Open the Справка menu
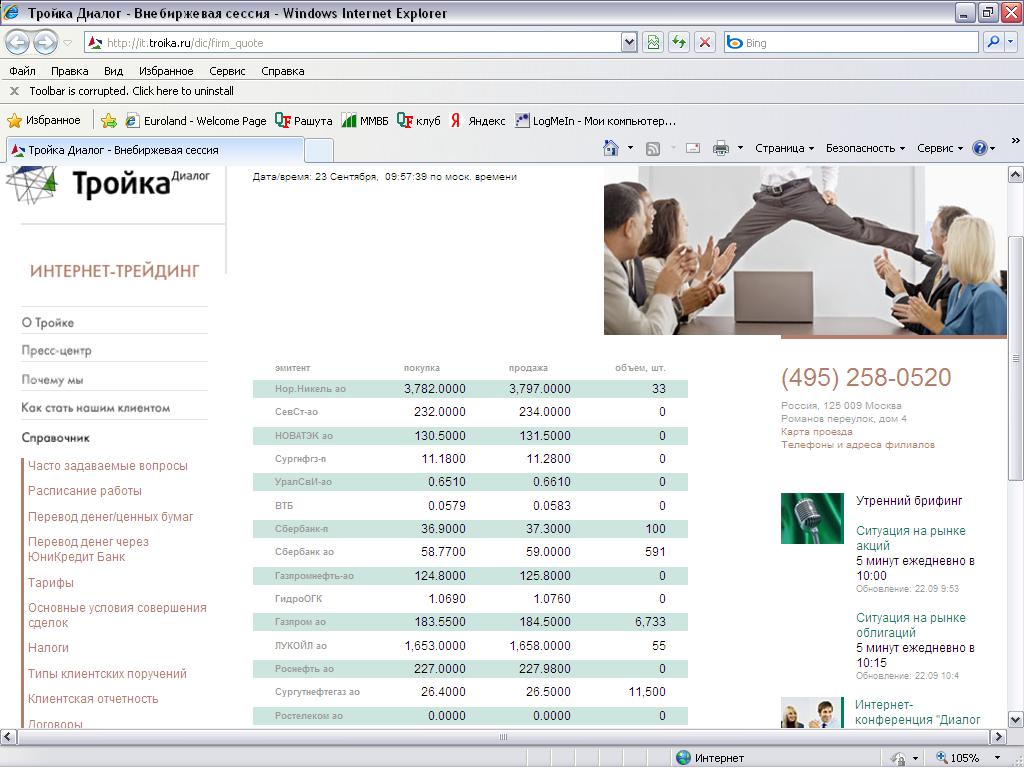1024x768 pixels. (x=282, y=71)
